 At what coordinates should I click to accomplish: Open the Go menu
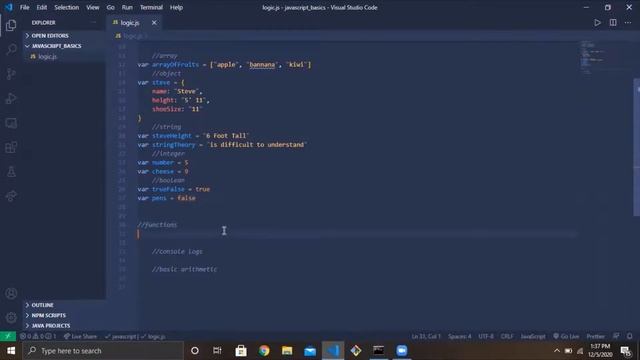point(111,7)
